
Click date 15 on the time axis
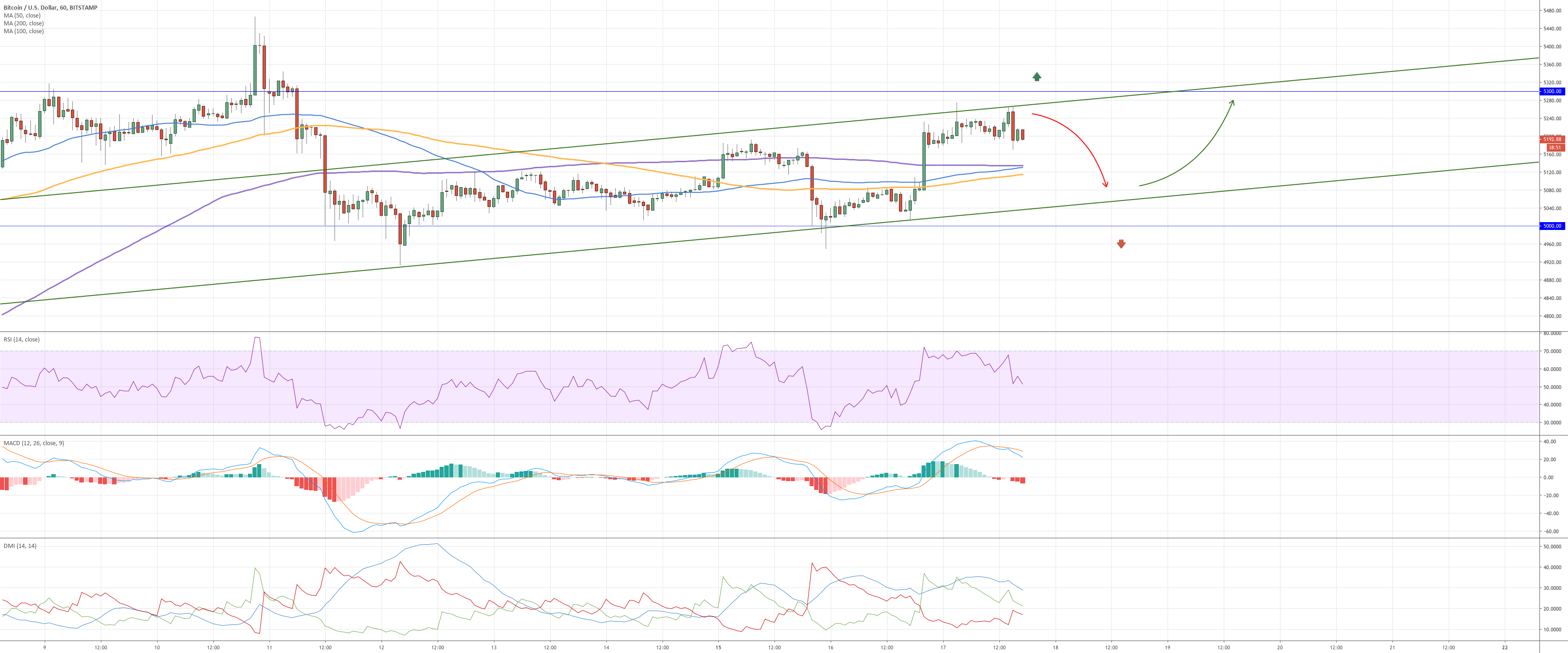pyautogui.click(x=718, y=647)
